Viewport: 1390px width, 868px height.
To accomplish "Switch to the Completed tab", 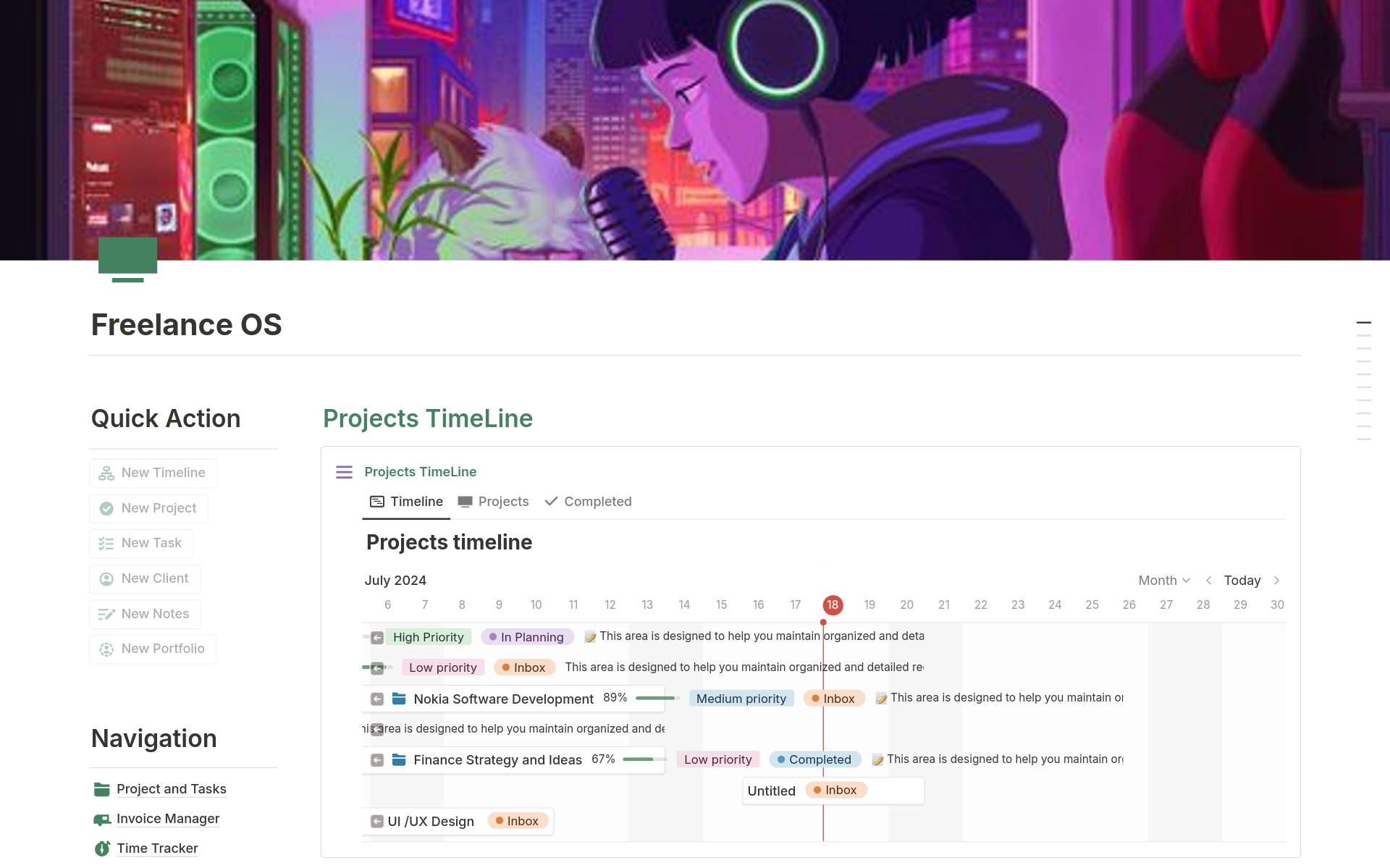I will [588, 502].
